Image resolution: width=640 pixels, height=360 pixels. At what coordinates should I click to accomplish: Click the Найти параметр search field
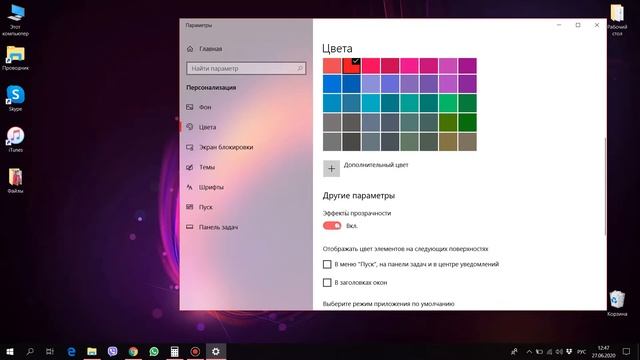(246, 69)
